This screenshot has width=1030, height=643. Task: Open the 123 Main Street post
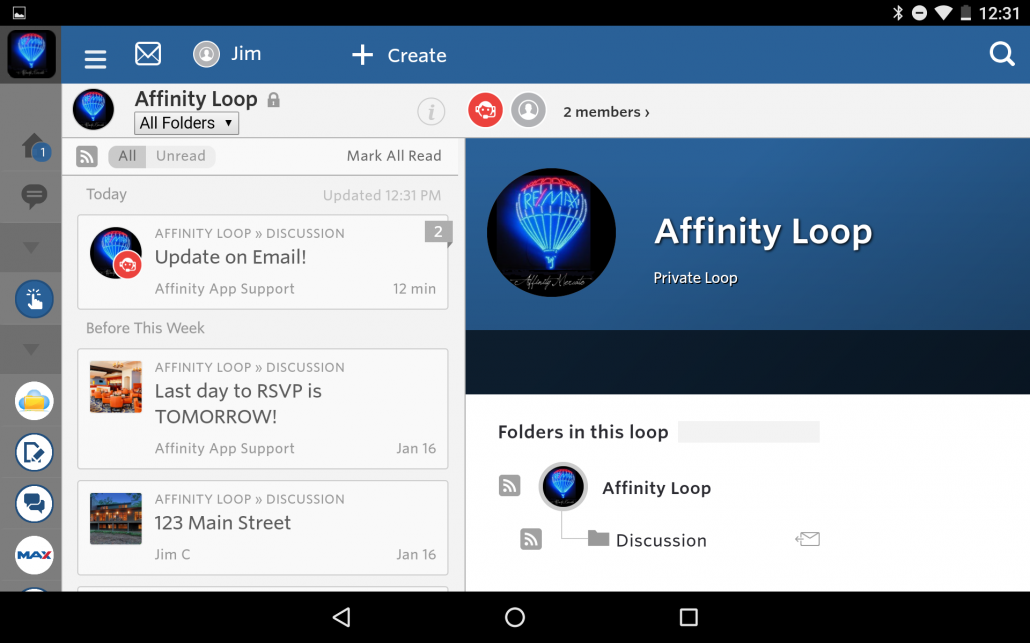[263, 528]
